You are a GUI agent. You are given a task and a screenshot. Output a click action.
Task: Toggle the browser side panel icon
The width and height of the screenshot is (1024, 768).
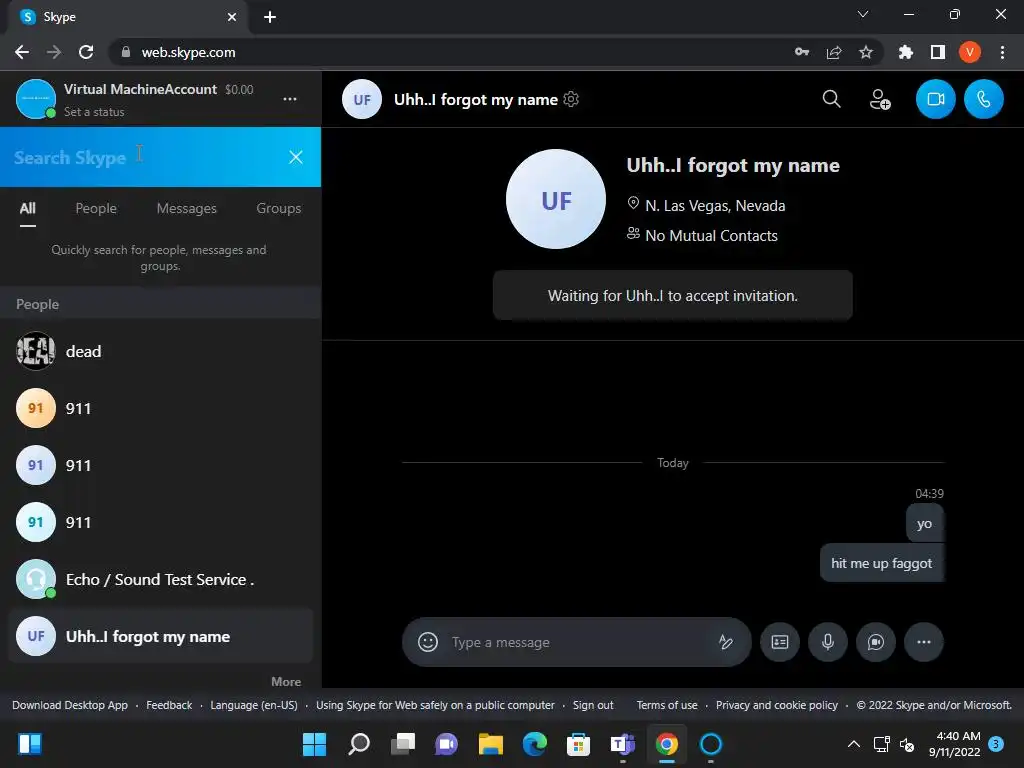(938, 52)
